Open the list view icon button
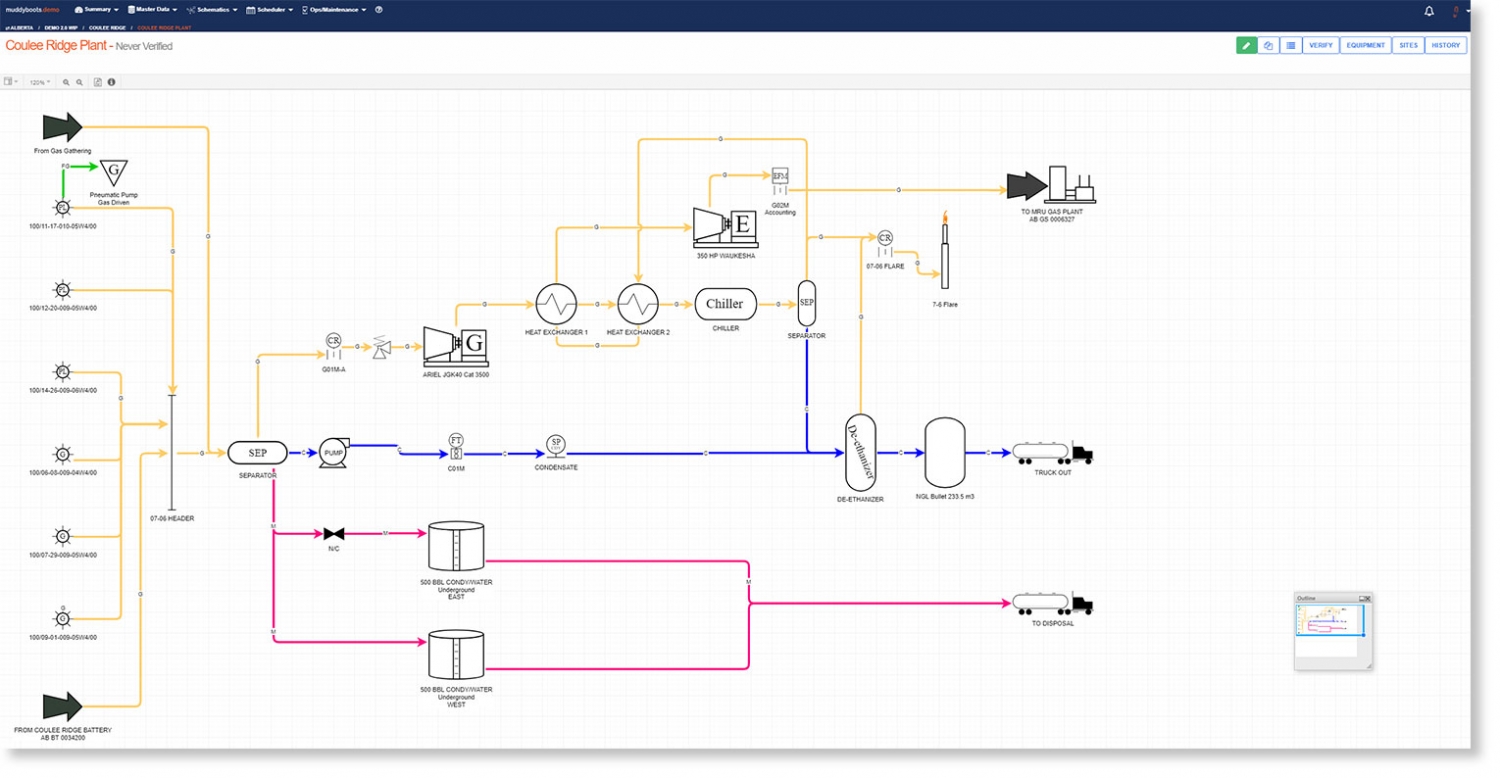 point(1291,46)
